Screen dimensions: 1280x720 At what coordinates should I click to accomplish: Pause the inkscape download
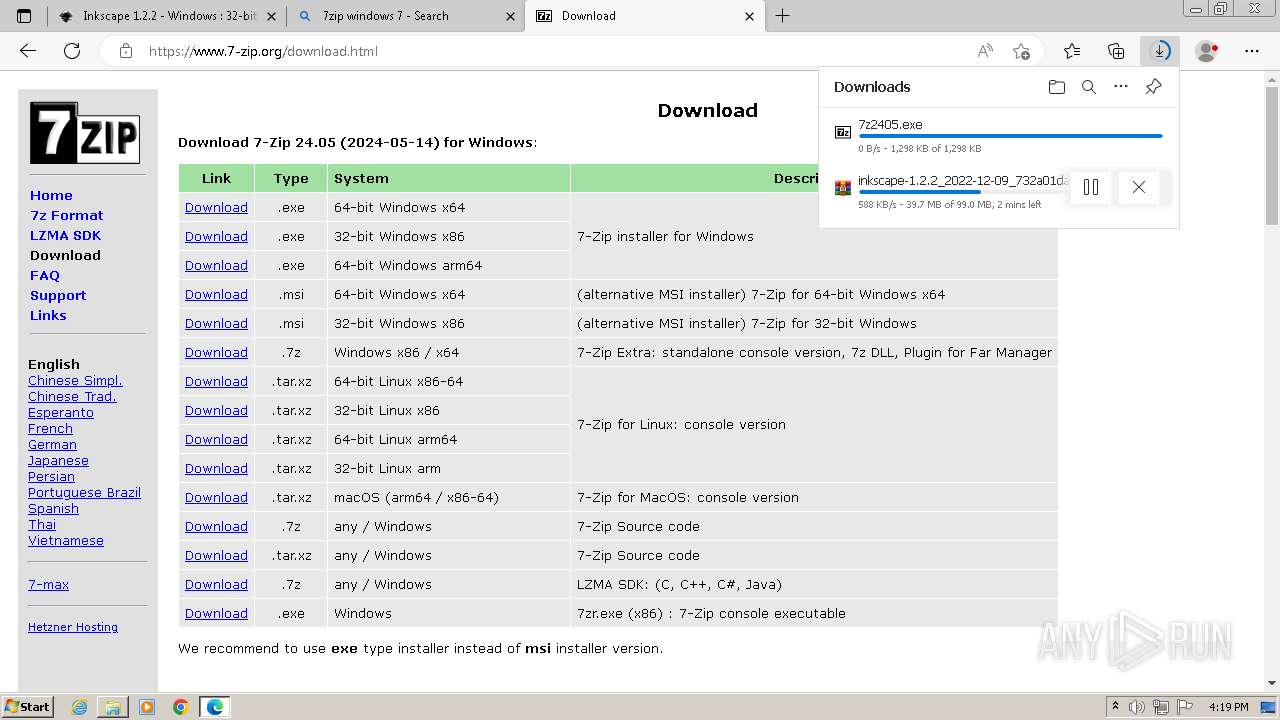pos(1091,187)
